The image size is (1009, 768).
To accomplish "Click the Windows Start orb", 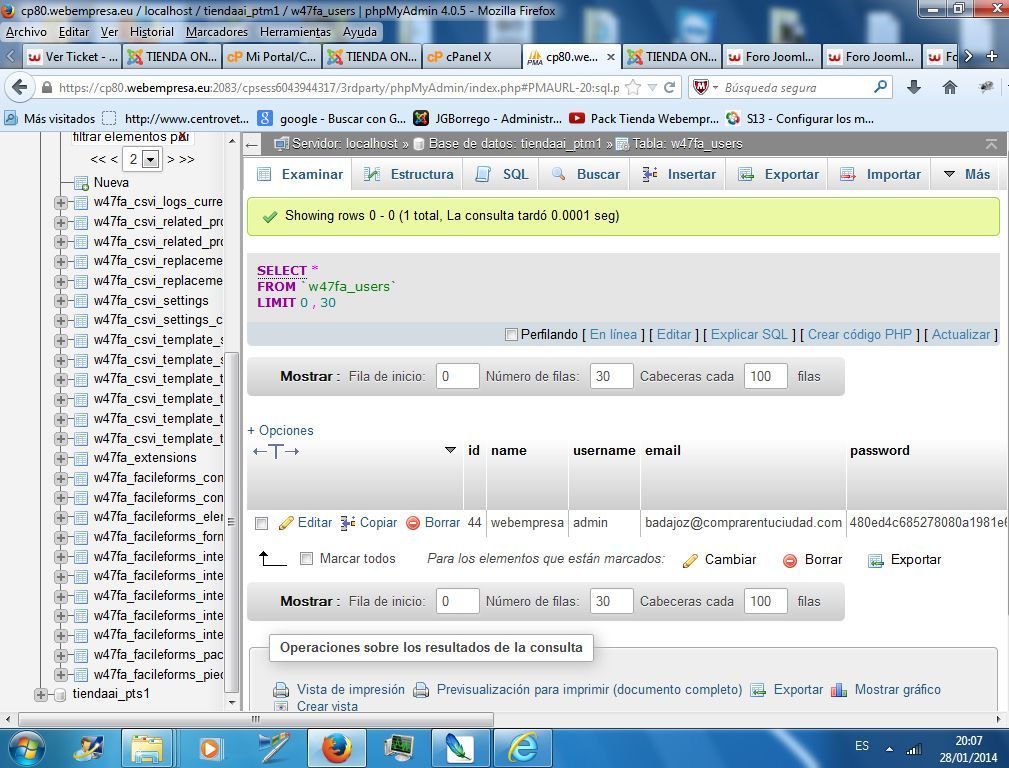I will 26,749.
